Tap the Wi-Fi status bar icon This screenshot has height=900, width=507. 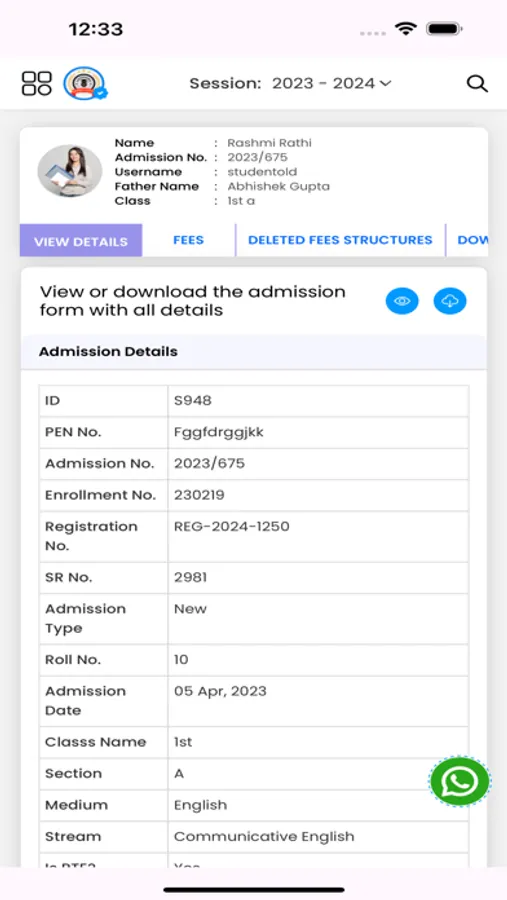click(x=405, y=29)
